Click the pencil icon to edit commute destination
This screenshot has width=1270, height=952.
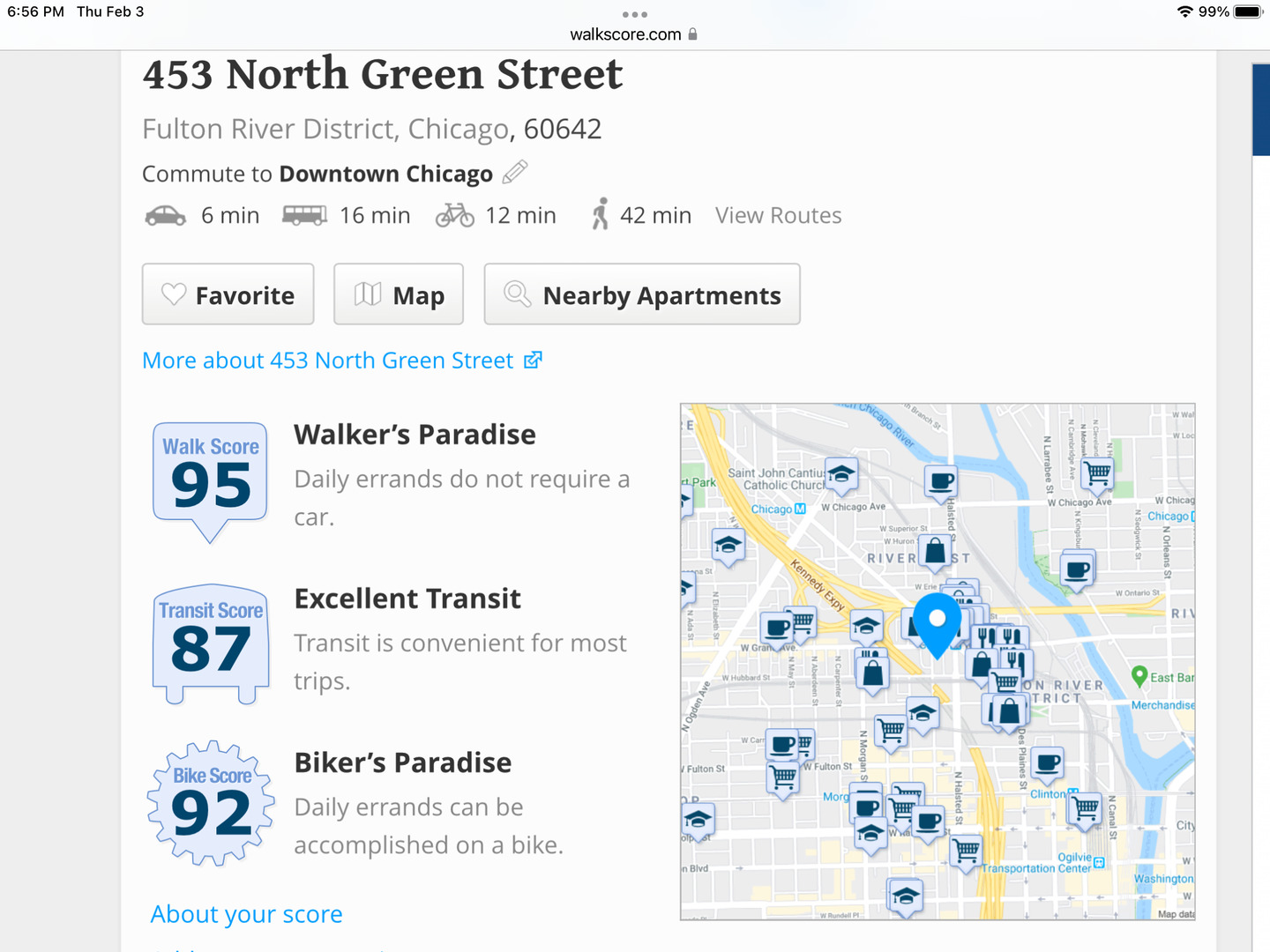(x=515, y=172)
